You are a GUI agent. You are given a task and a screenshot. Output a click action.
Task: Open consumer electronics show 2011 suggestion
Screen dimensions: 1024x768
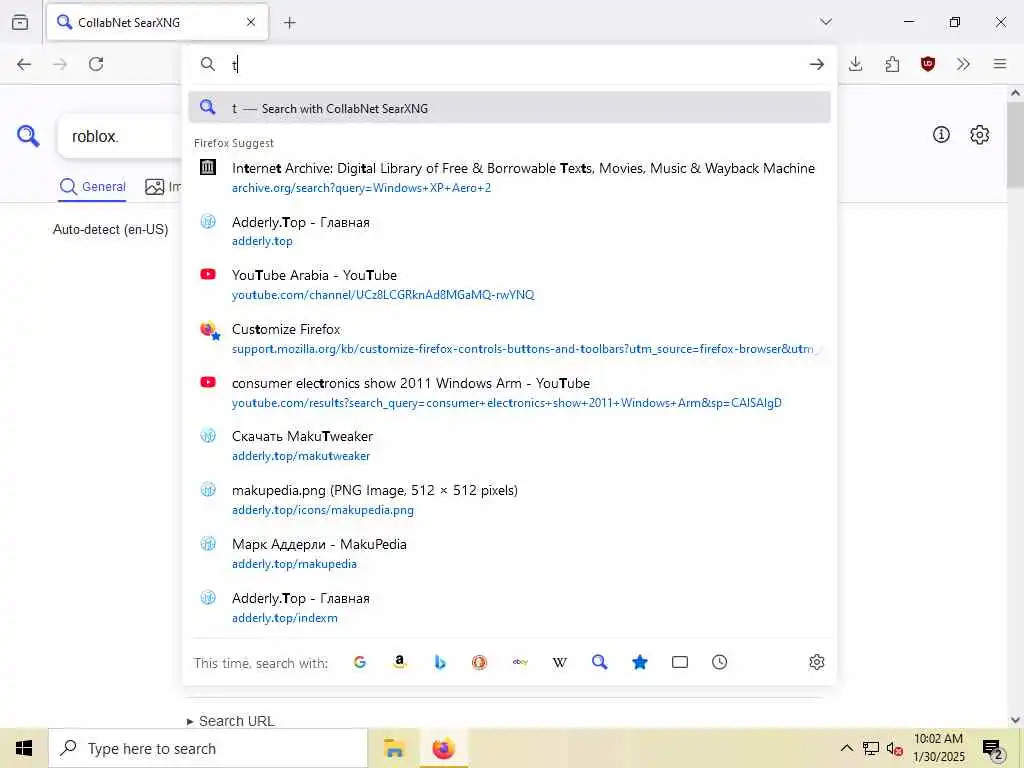coord(509,392)
